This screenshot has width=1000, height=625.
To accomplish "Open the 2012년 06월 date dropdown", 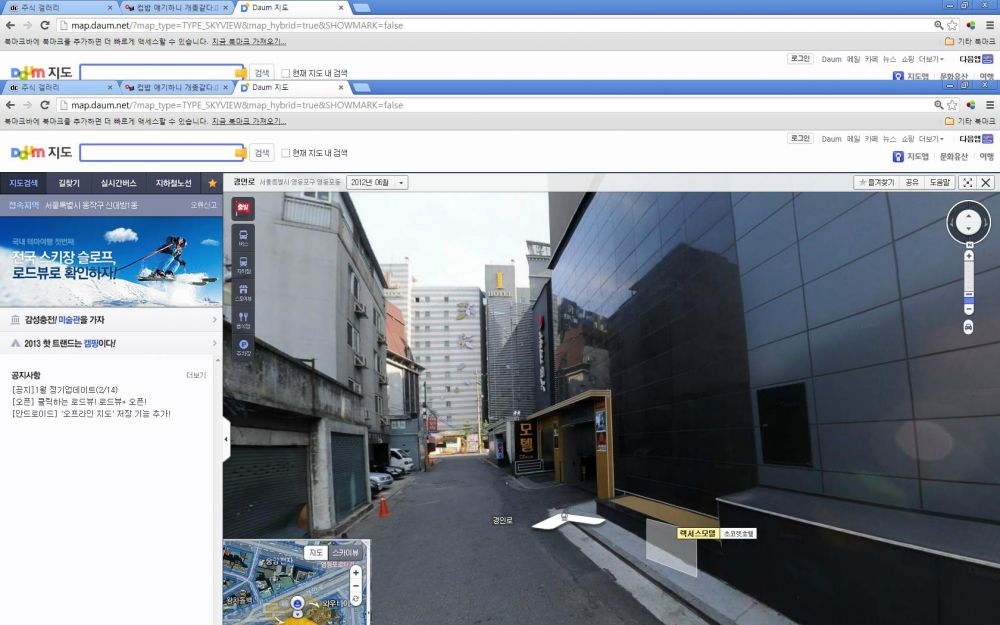I will 378,182.
